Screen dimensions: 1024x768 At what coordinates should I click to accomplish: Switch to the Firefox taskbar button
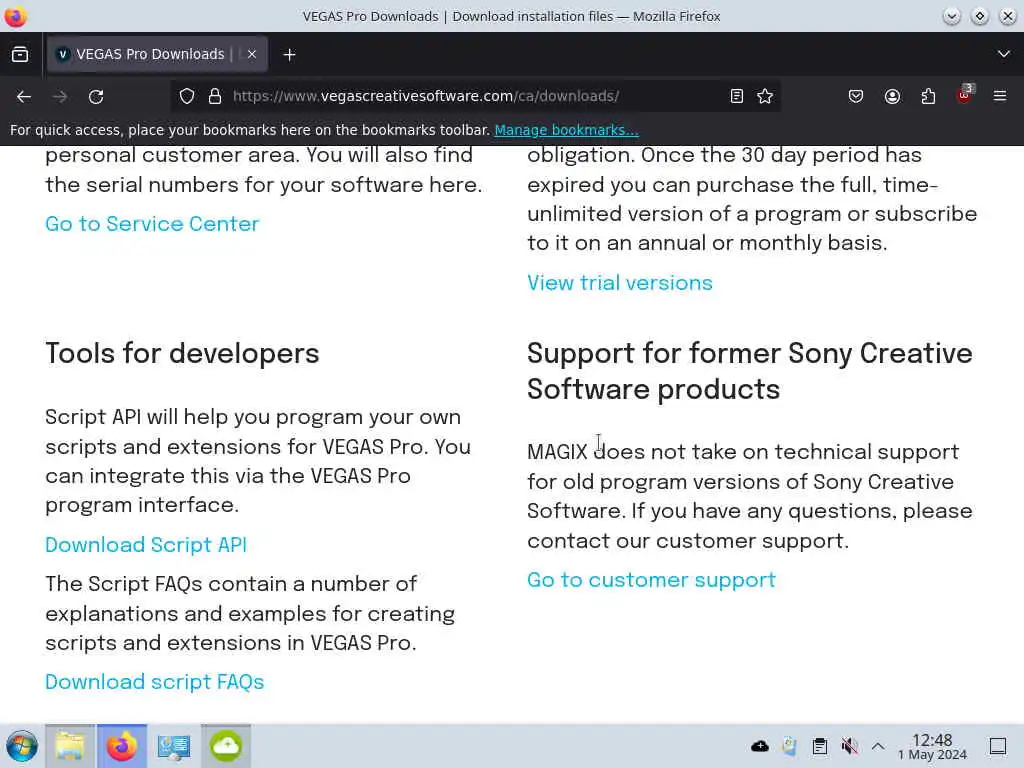point(122,746)
